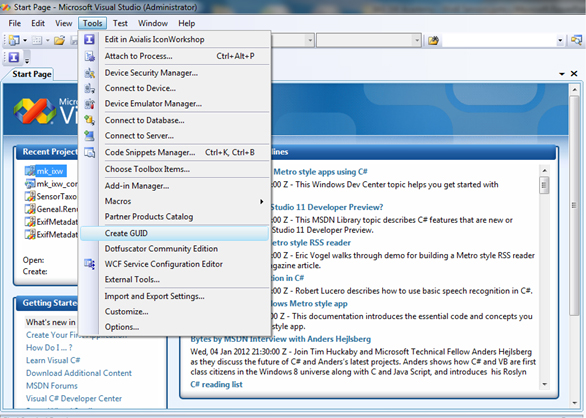
Task: Close the Start Page document tab
Action: pyautogui.click(x=574, y=74)
